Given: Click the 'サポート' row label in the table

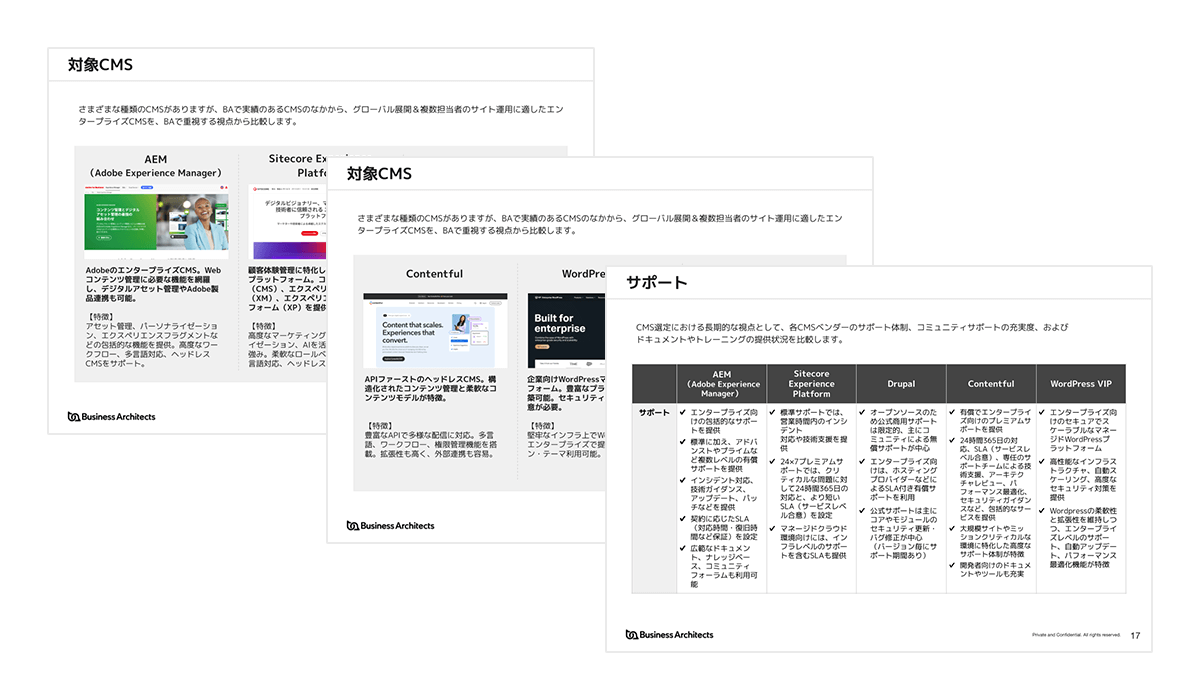Looking at the screenshot, I should (x=655, y=412).
